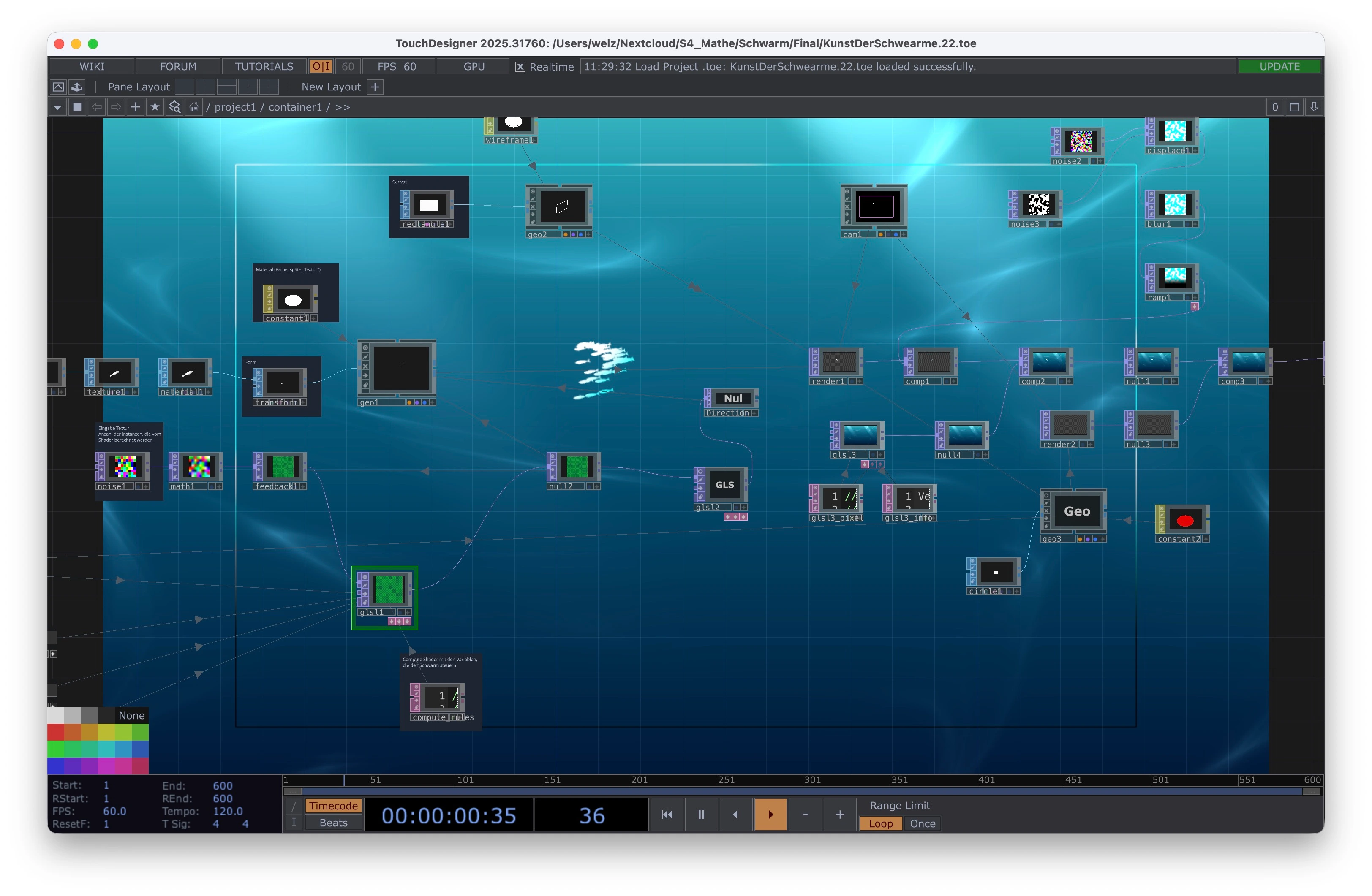This screenshot has width=1372, height=896.
Task: Click the home network icon
Action: pyautogui.click(x=194, y=107)
